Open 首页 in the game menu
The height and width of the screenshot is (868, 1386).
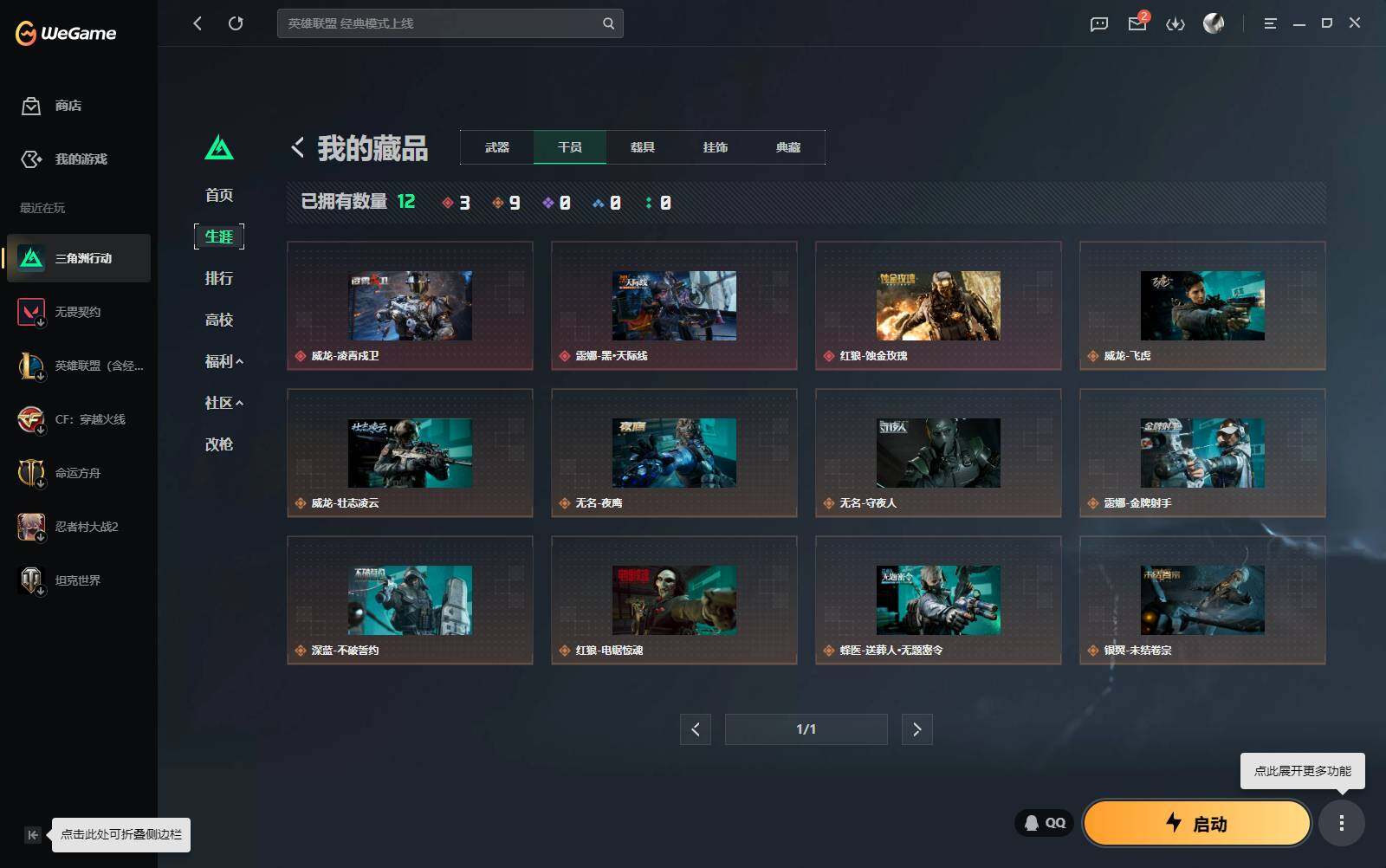[x=219, y=195]
